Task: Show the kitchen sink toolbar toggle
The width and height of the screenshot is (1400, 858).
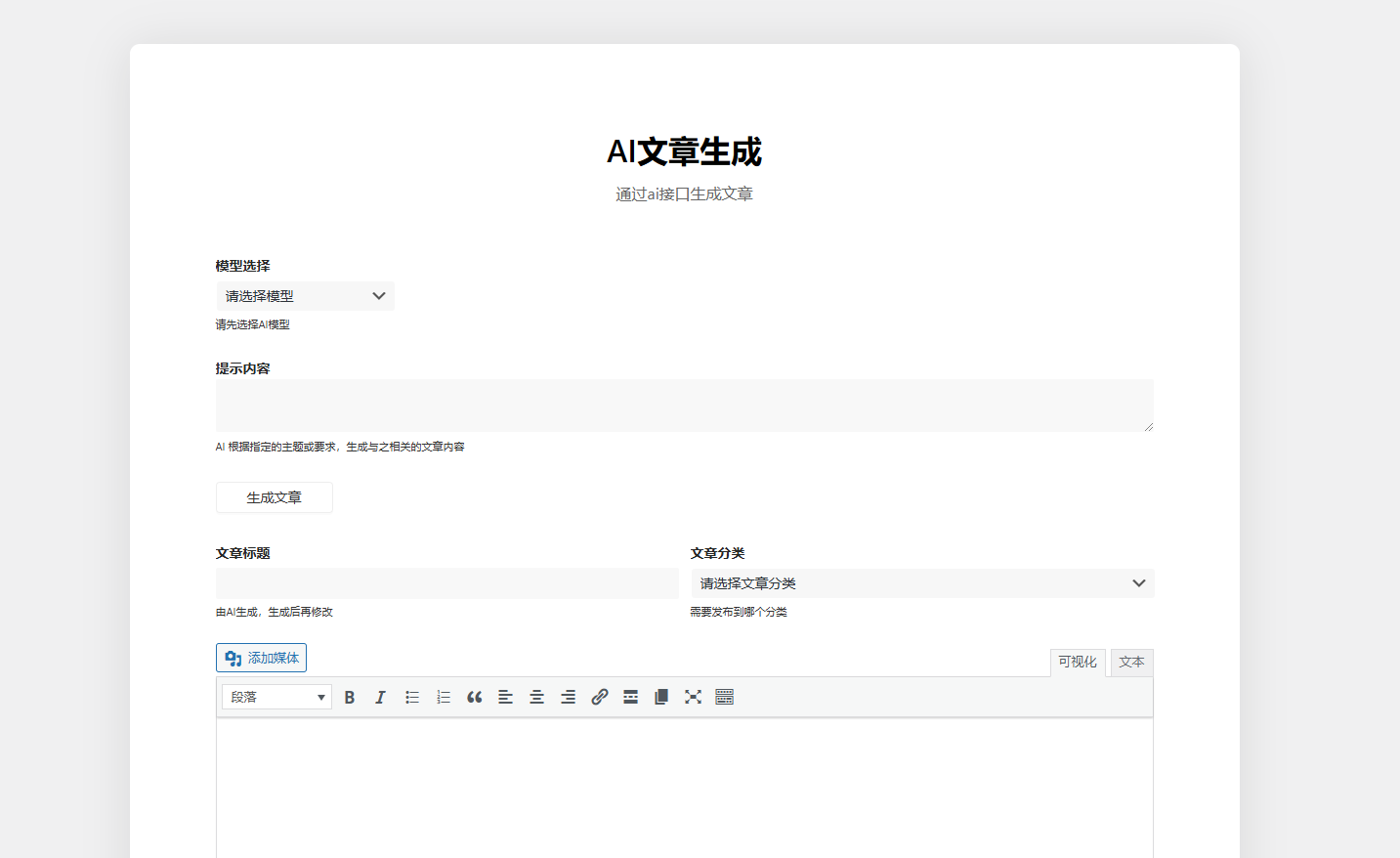Action: pos(724,697)
